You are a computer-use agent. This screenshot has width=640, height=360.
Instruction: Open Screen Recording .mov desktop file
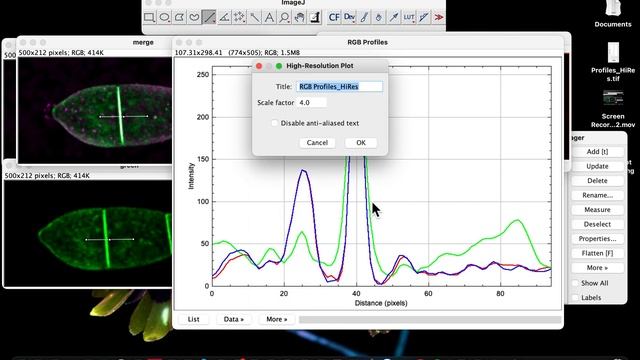pyautogui.click(x=613, y=109)
